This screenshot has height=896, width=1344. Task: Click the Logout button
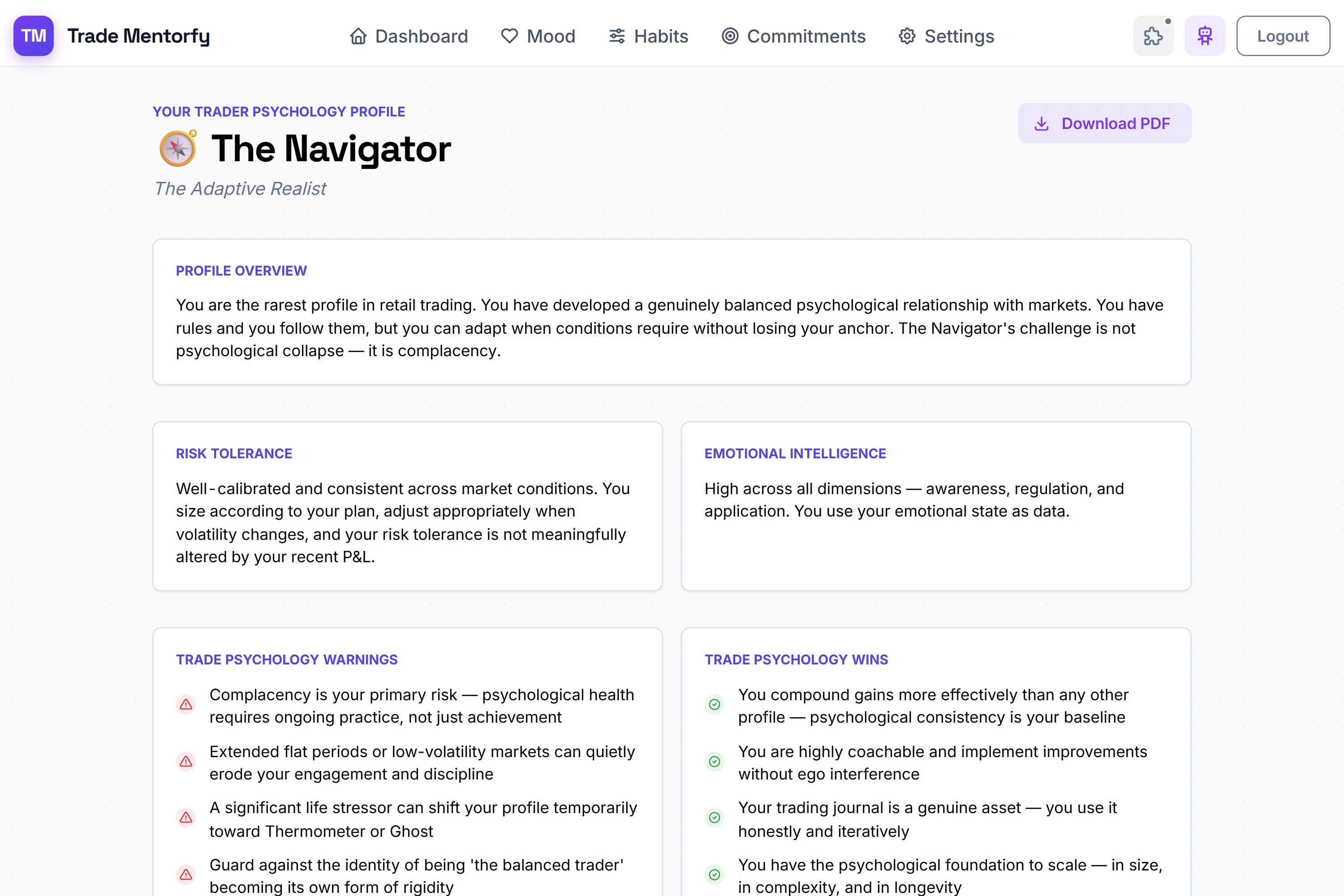pos(1283,36)
